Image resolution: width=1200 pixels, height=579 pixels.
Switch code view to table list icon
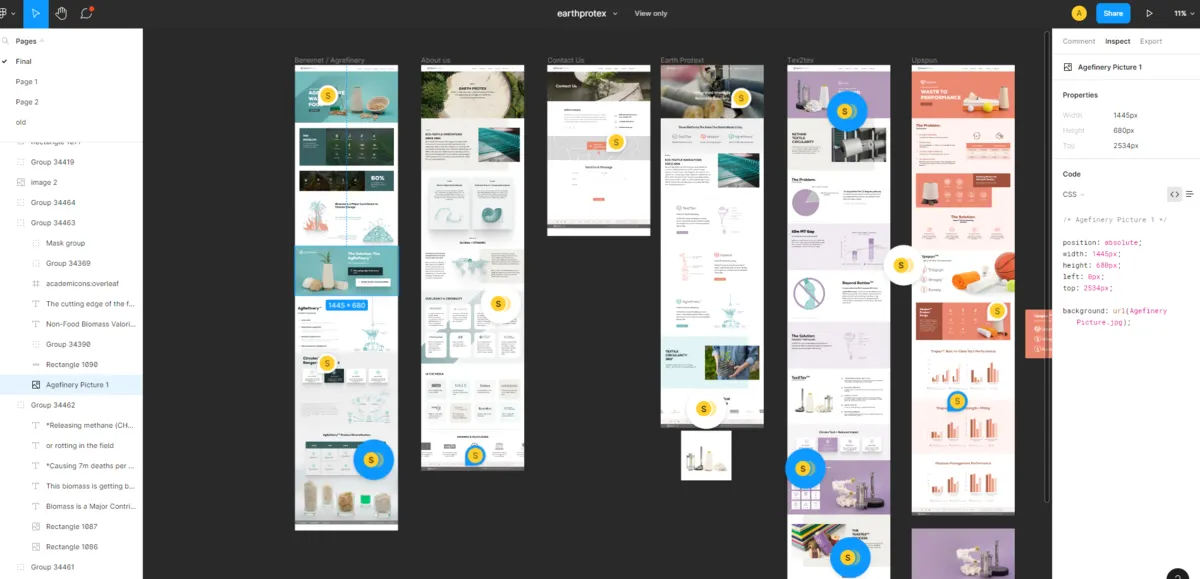click(1190, 194)
